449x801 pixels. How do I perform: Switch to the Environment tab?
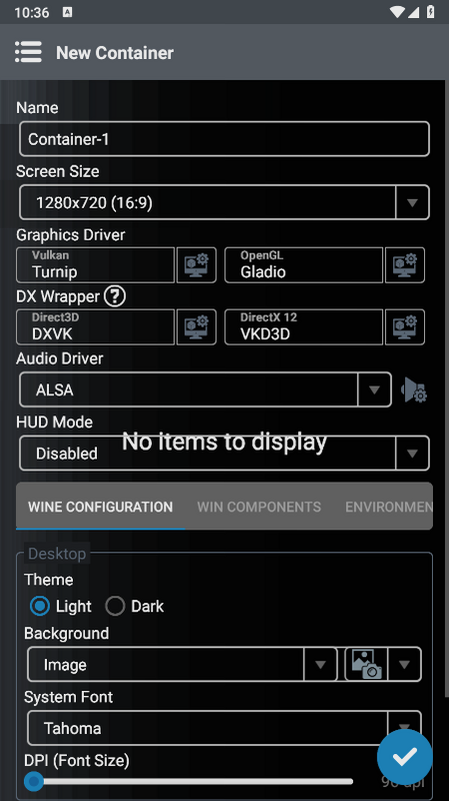(x=388, y=507)
